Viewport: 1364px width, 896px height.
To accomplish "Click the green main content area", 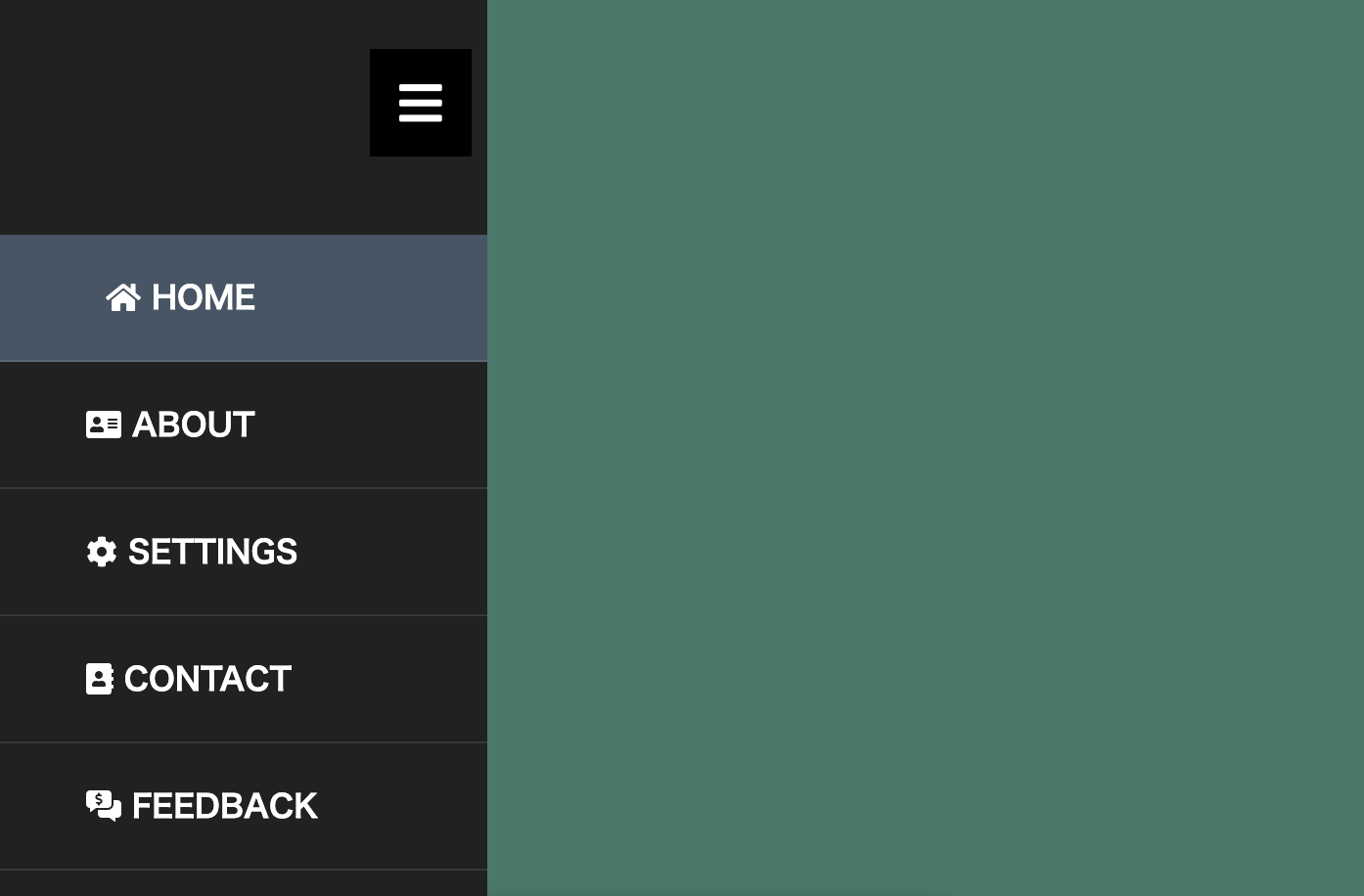I will coord(925,448).
